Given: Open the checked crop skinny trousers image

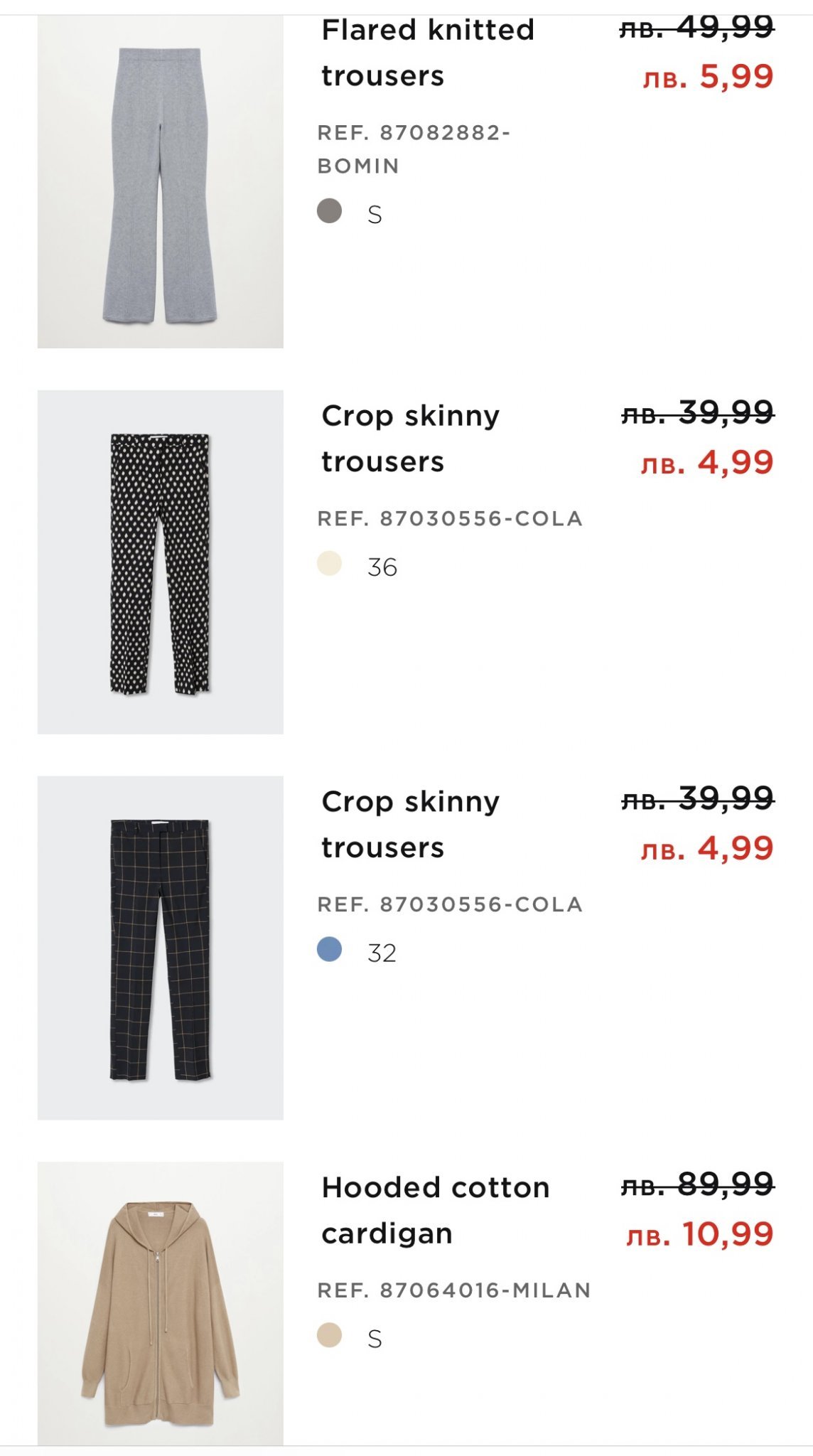Looking at the screenshot, I should point(160,948).
